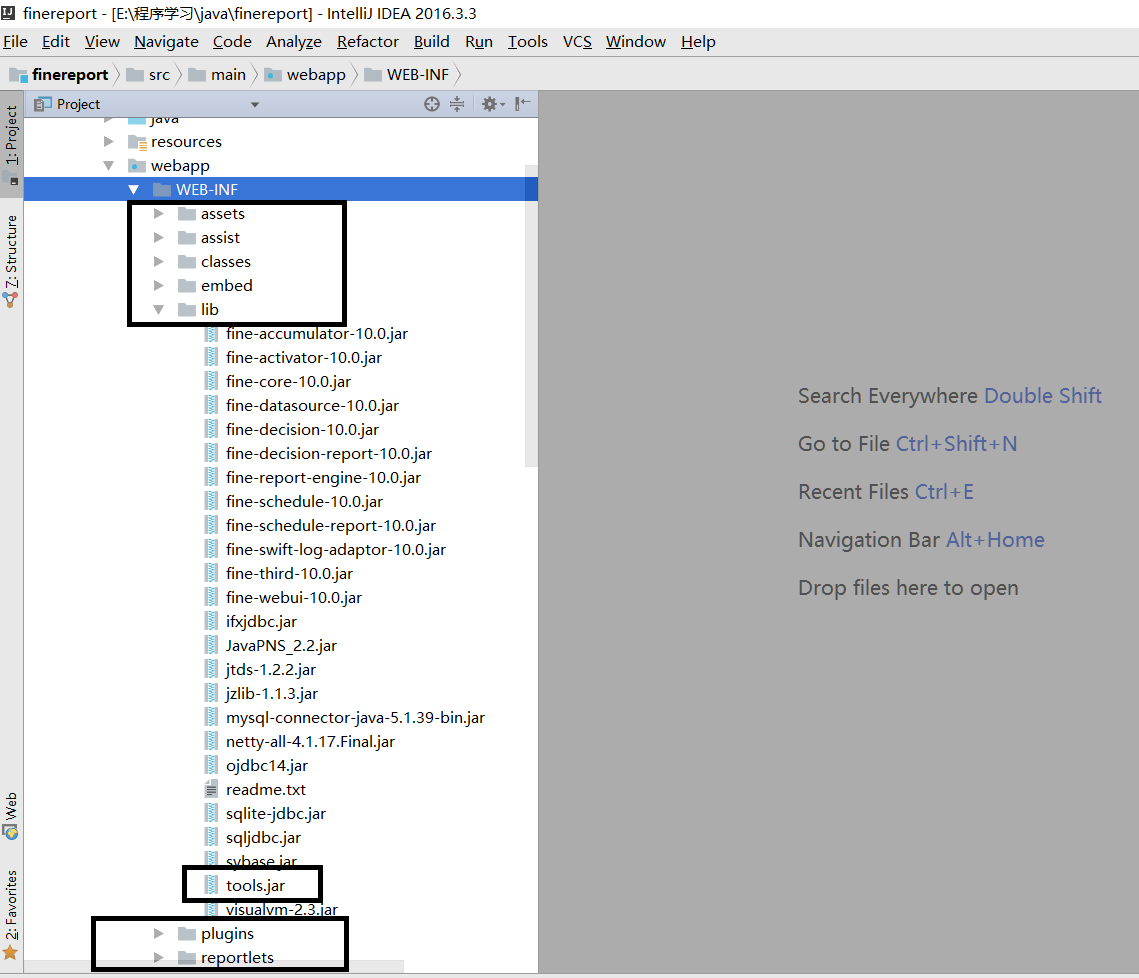The width and height of the screenshot is (1139, 978).
Task: Select fine-decision-report-10.0.jar file
Action: [x=328, y=453]
